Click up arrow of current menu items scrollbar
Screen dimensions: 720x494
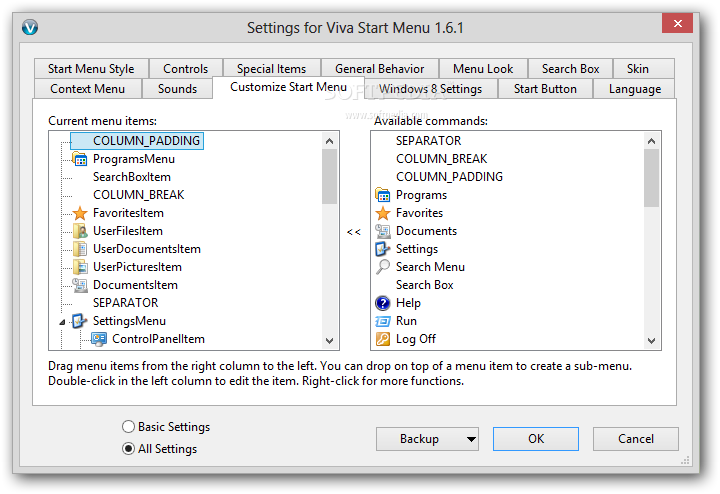point(329,141)
